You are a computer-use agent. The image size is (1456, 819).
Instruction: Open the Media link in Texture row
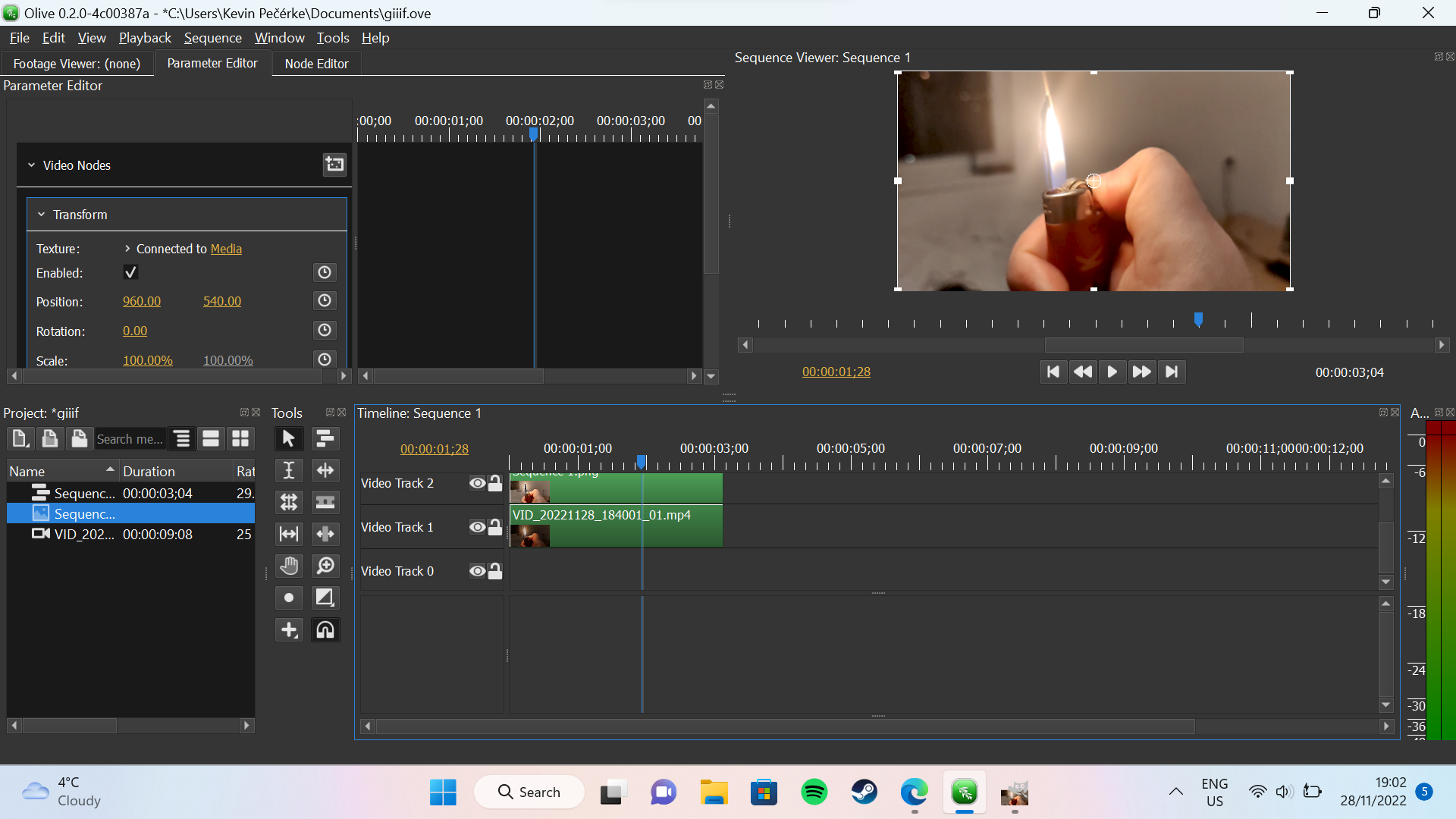pyautogui.click(x=226, y=249)
